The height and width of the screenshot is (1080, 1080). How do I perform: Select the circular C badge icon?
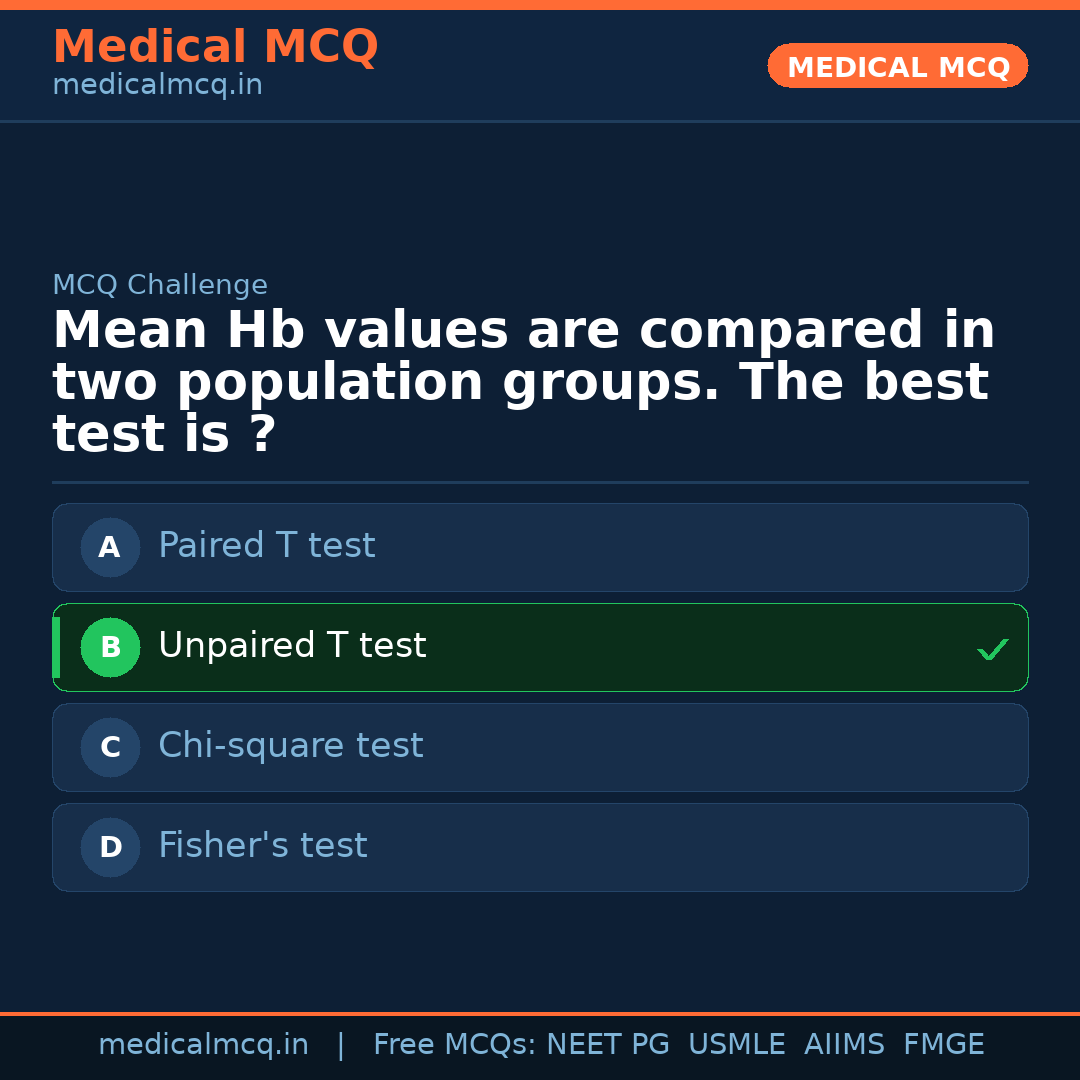tap(110, 747)
